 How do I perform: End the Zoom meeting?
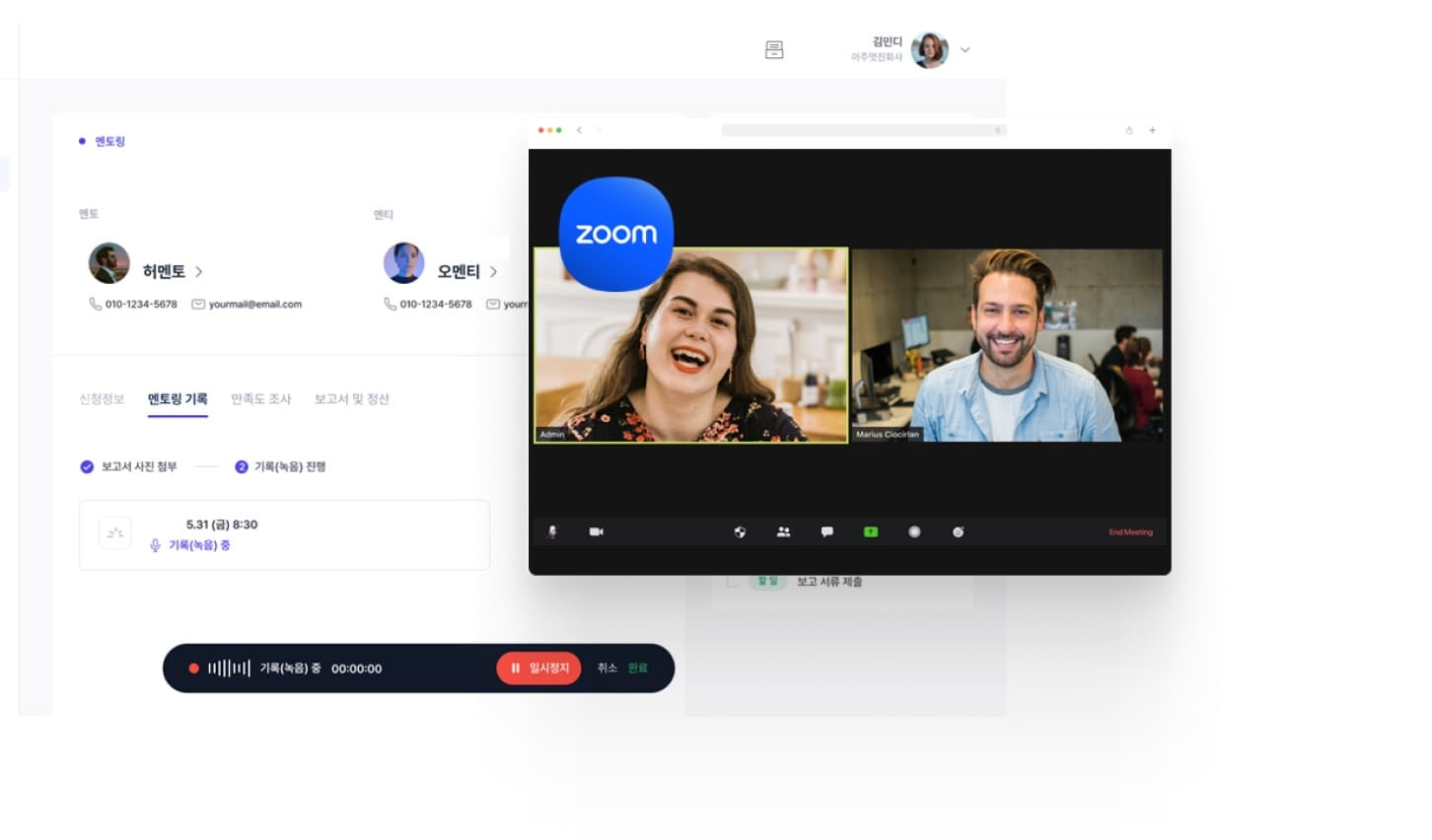coord(1130,532)
